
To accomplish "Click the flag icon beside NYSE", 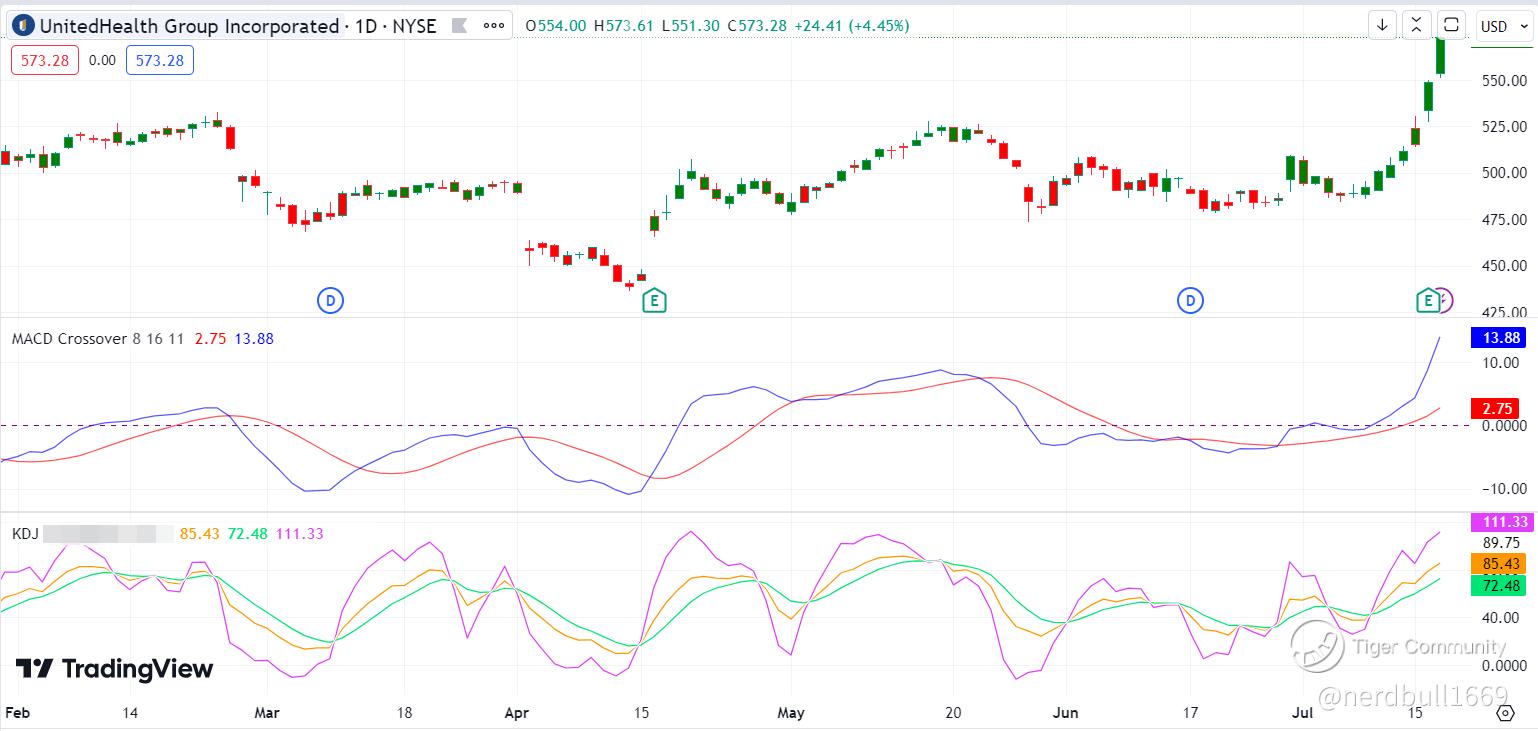I will (x=459, y=26).
